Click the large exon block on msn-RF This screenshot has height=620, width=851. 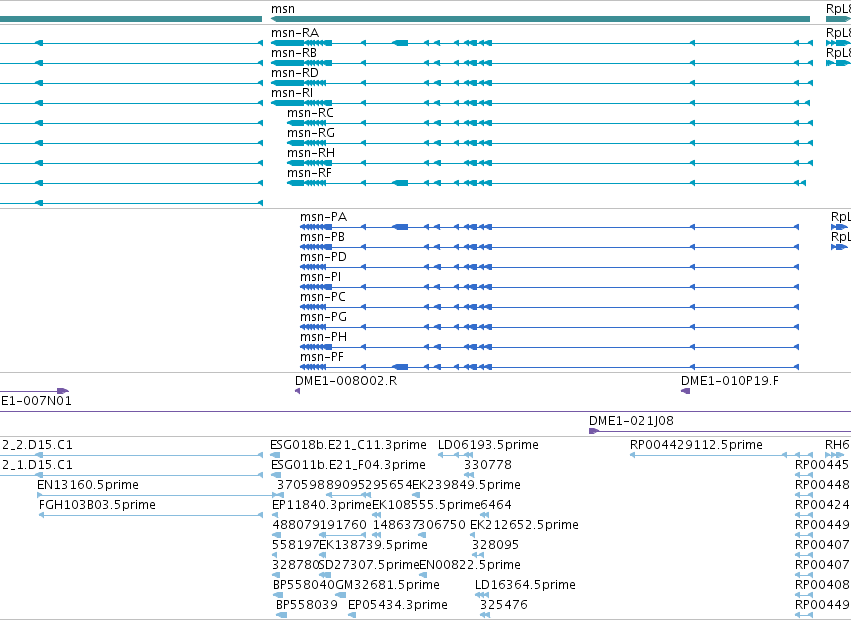(401, 183)
